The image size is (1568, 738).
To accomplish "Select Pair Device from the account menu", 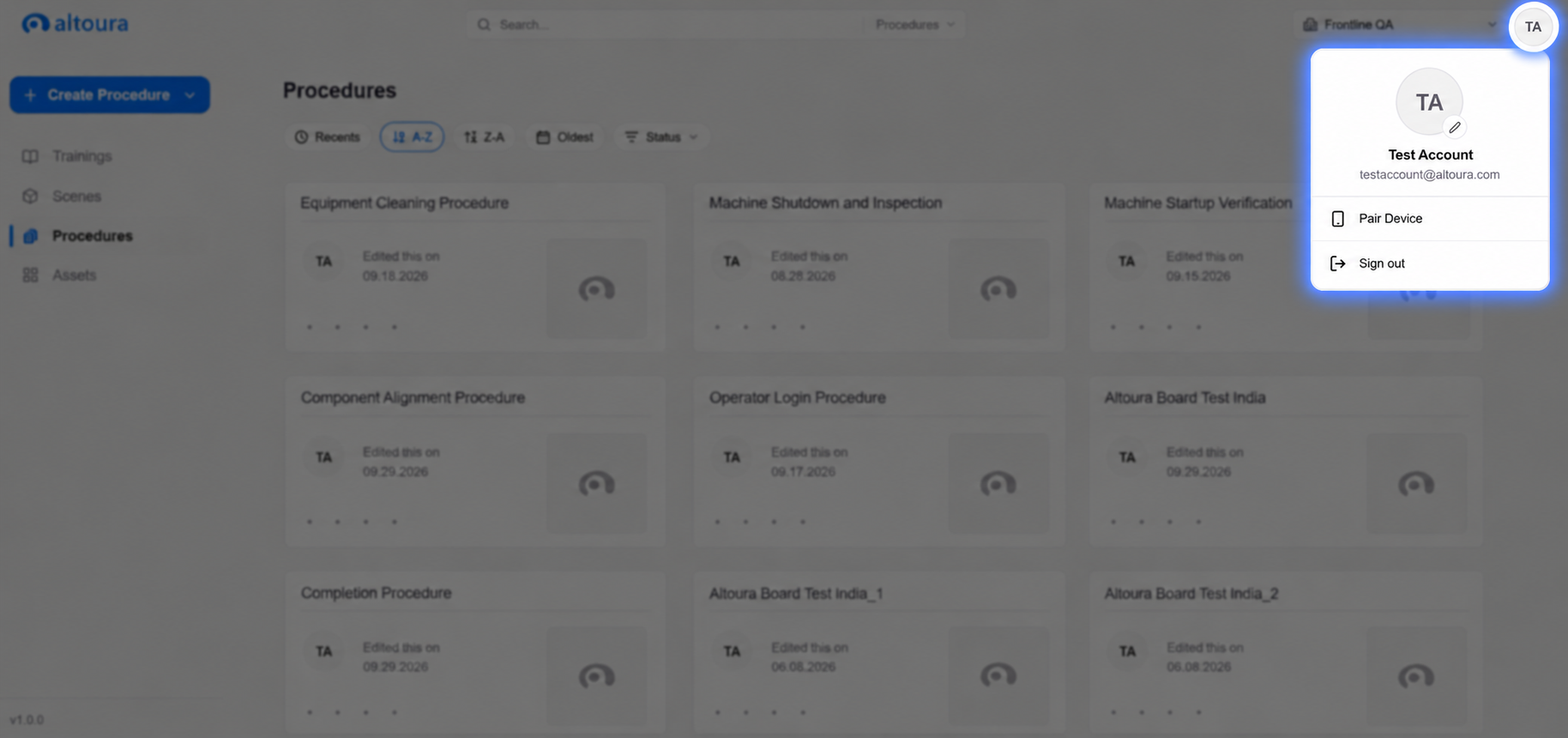I will 1430,219.
